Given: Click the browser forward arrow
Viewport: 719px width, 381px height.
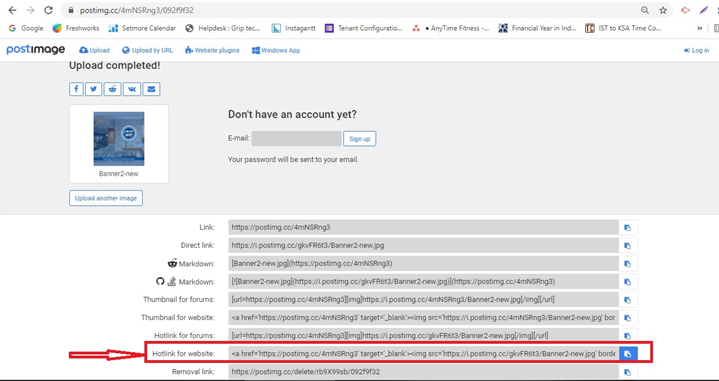Looking at the screenshot, I should 30,10.
